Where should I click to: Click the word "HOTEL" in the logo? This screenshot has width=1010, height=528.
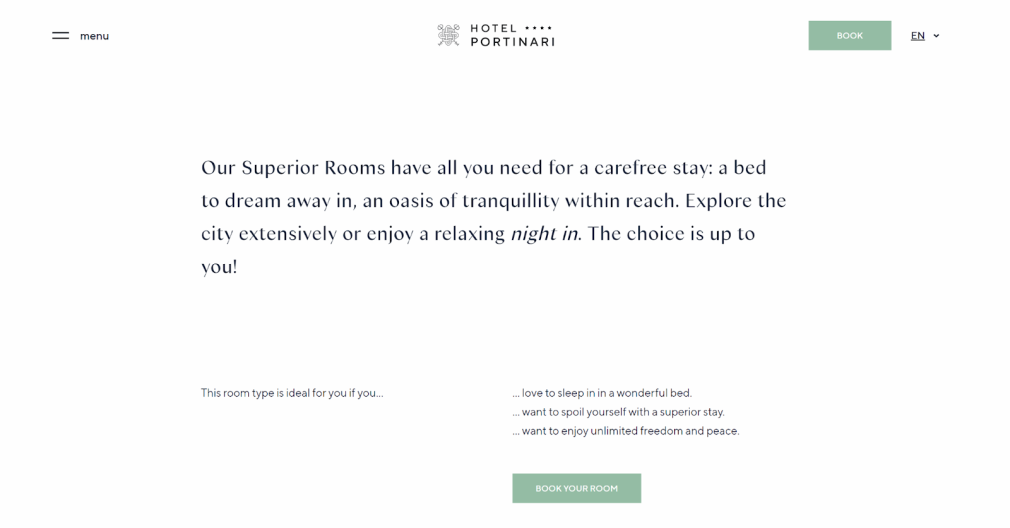(x=494, y=28)
